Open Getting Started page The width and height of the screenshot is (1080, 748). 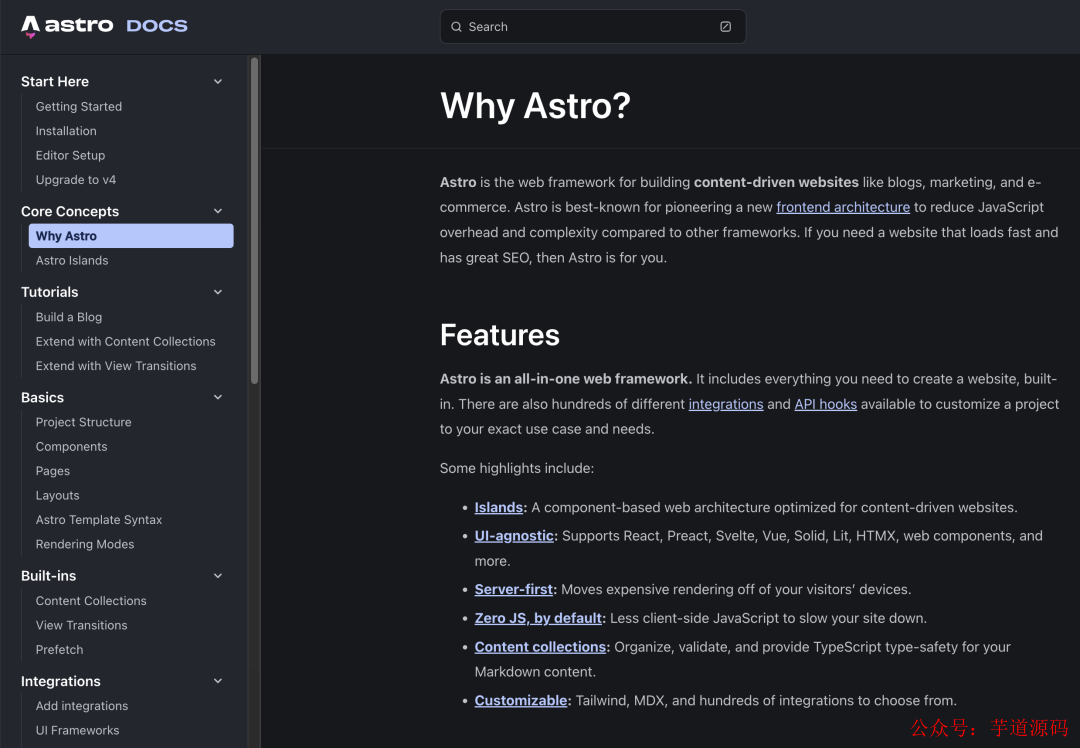pyautogui.click(x=79, y=107)
